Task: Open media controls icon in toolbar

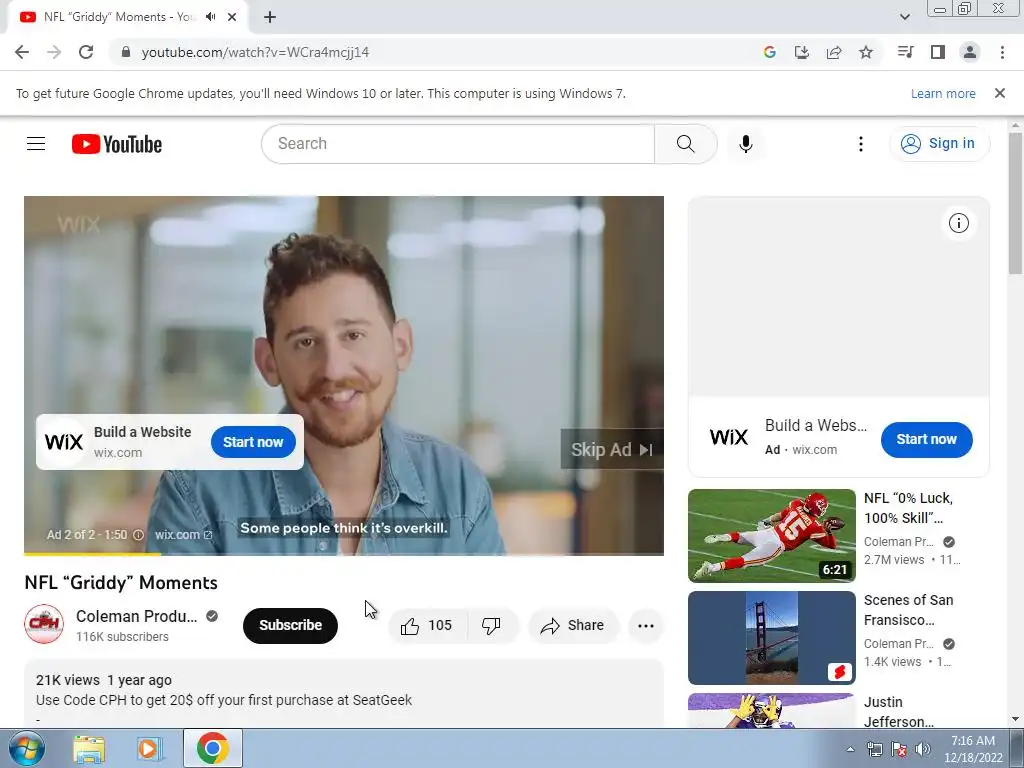Action: click(x=905, y=52)
